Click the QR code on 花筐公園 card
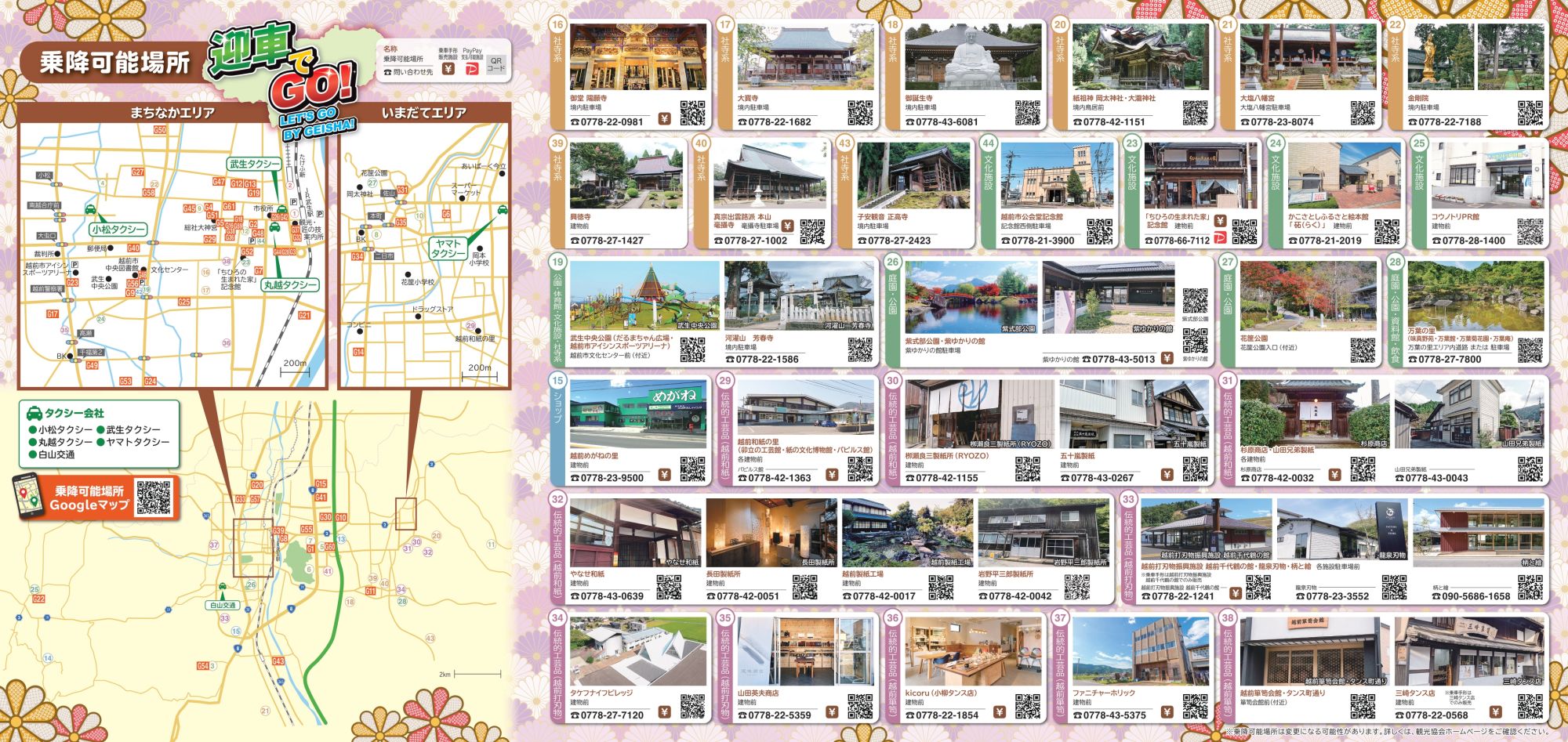The image size is (1568, 742). coord(1363,351)
